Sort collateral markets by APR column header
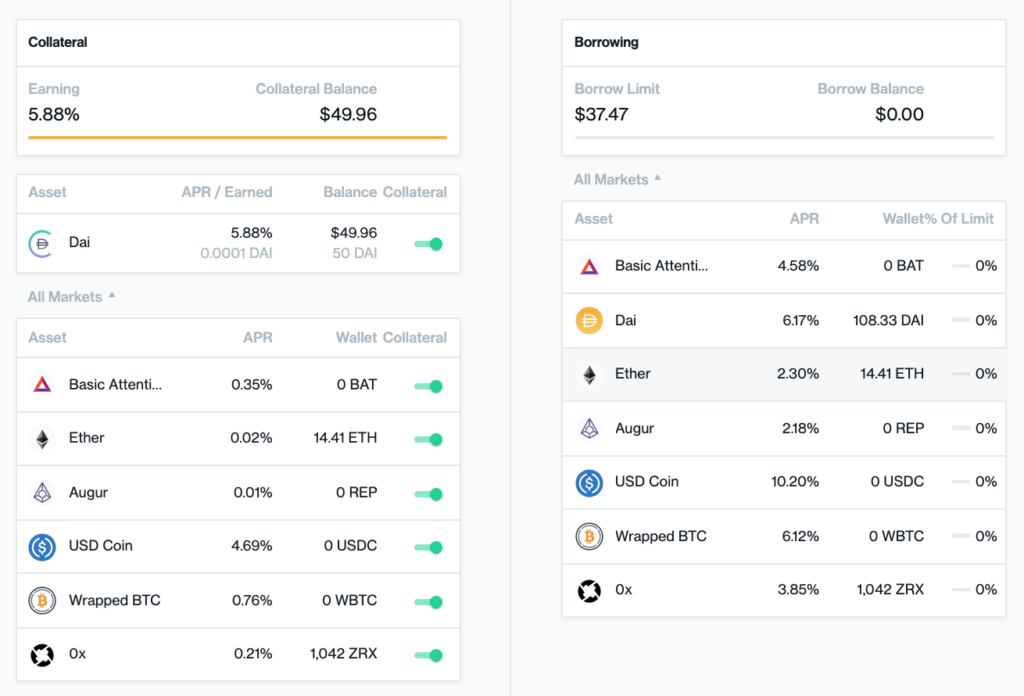The image size is (1024, 696). pyautogui.click(x=257, y=338)
